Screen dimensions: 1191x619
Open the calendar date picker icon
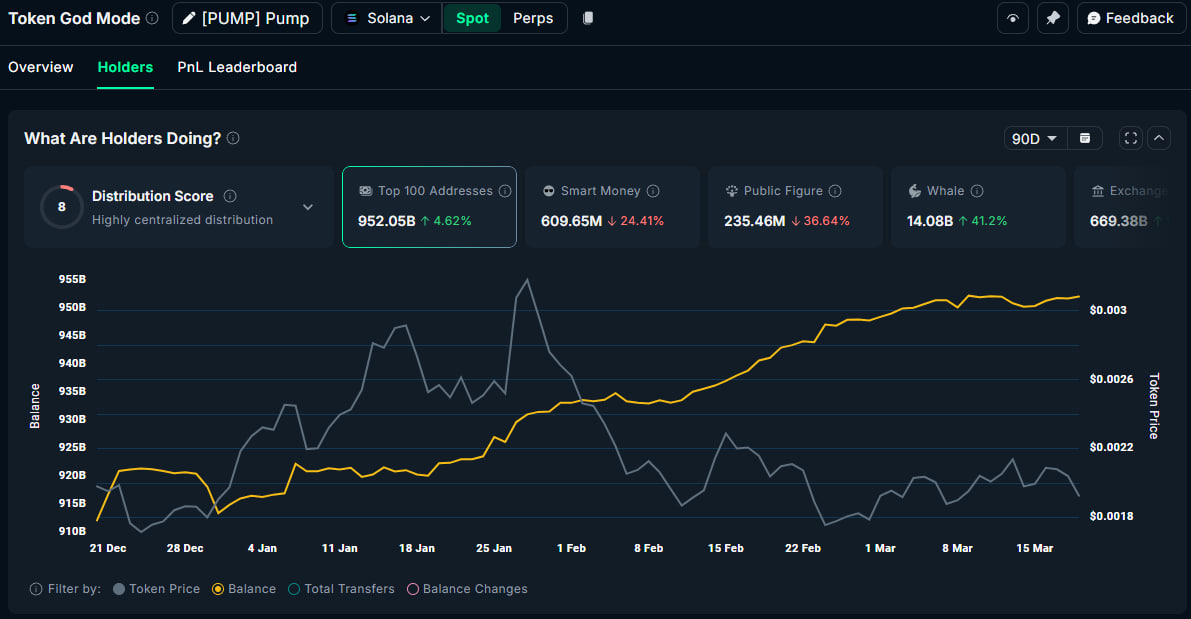pyautogui.click(x=1085, y=138)
